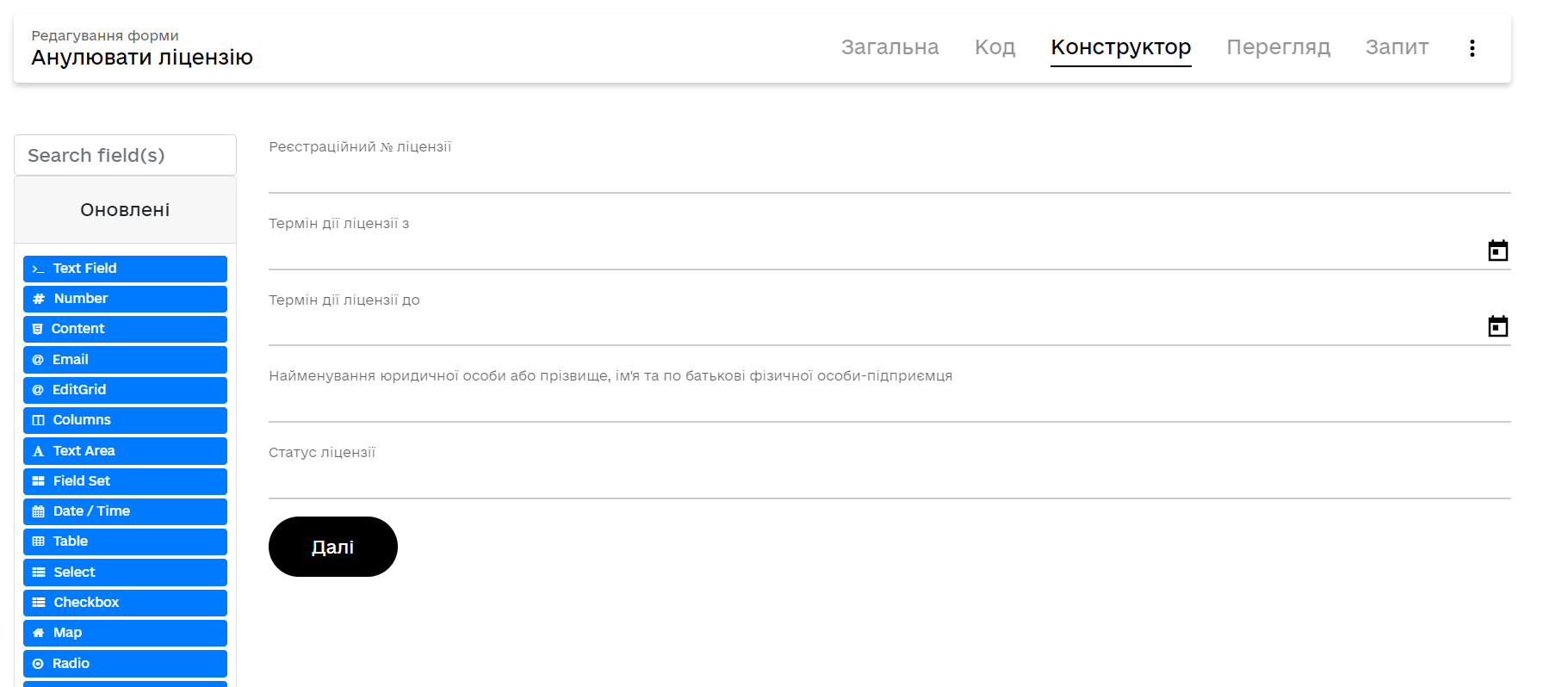Select the Number component
1568x687 pixels.
click(125, 299)
